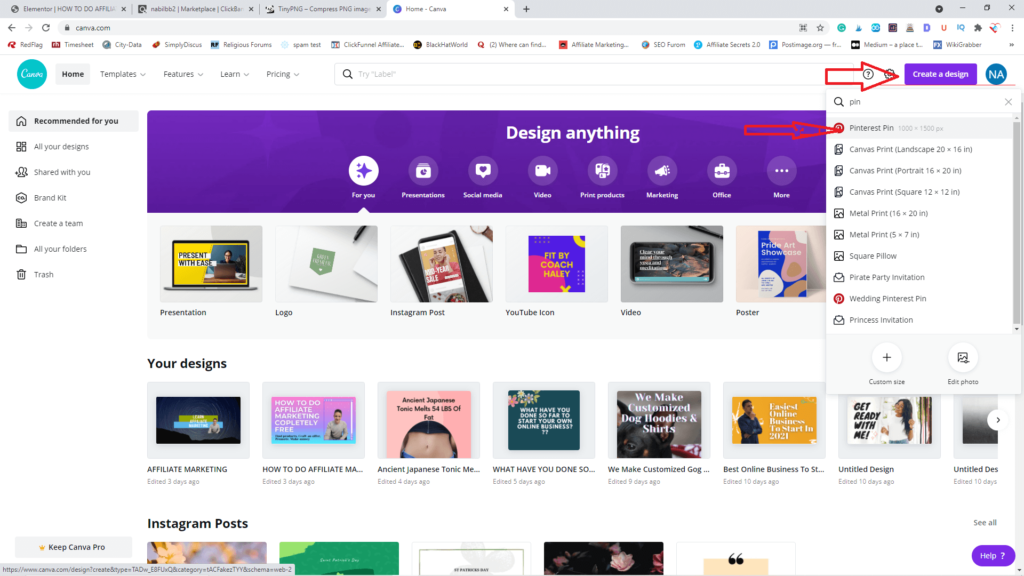
Task: Select the Print products category icon
Action: (602, 171)
